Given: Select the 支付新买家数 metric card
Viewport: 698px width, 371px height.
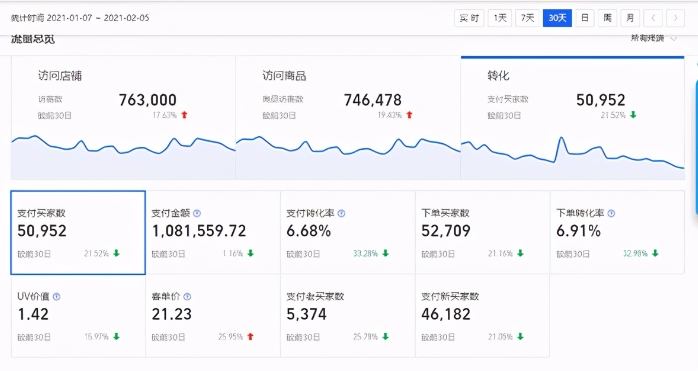Looking at the screenshot, I should point(483,316).
